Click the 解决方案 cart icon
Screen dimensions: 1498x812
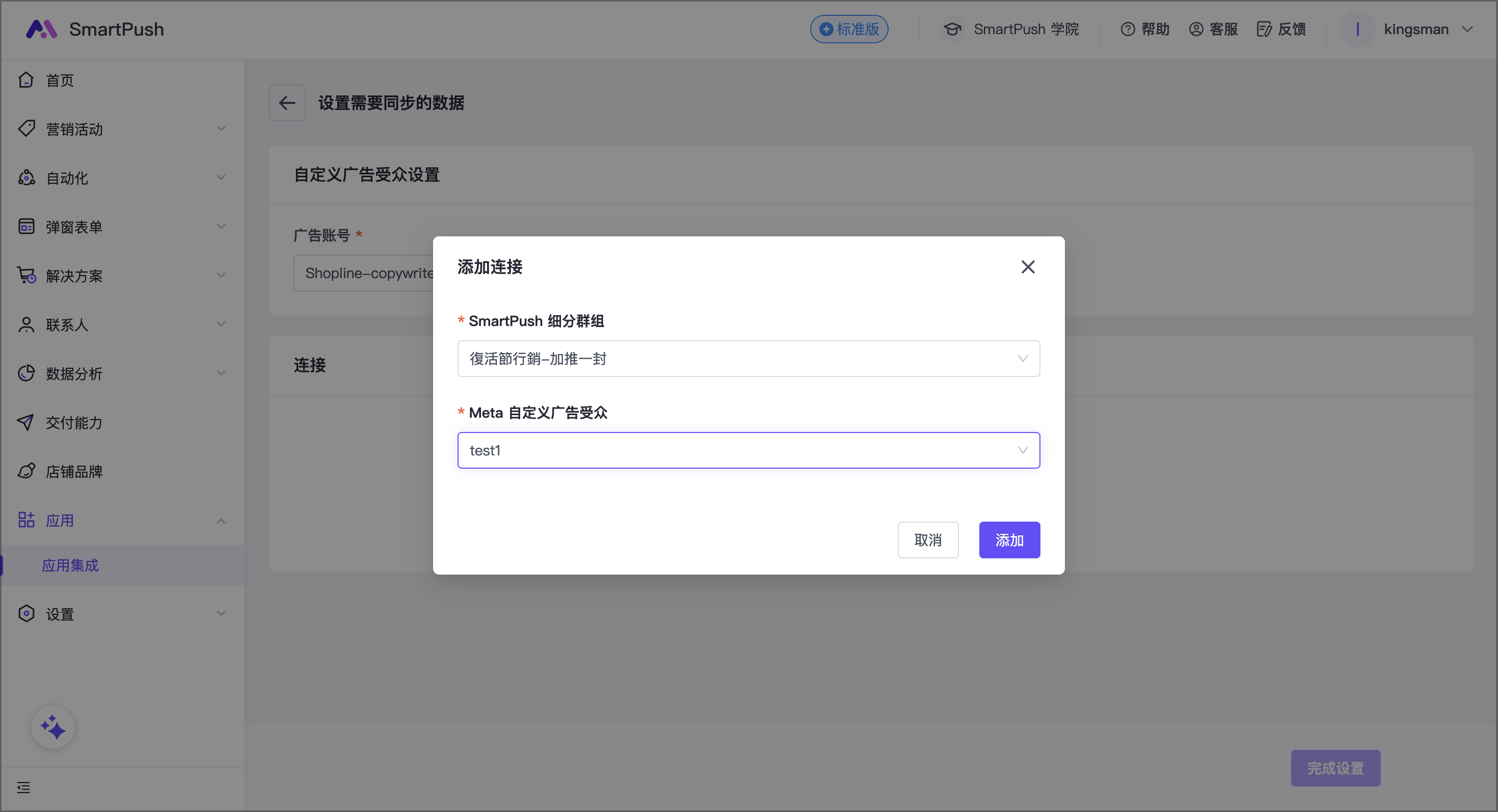[x=26, y=275]
